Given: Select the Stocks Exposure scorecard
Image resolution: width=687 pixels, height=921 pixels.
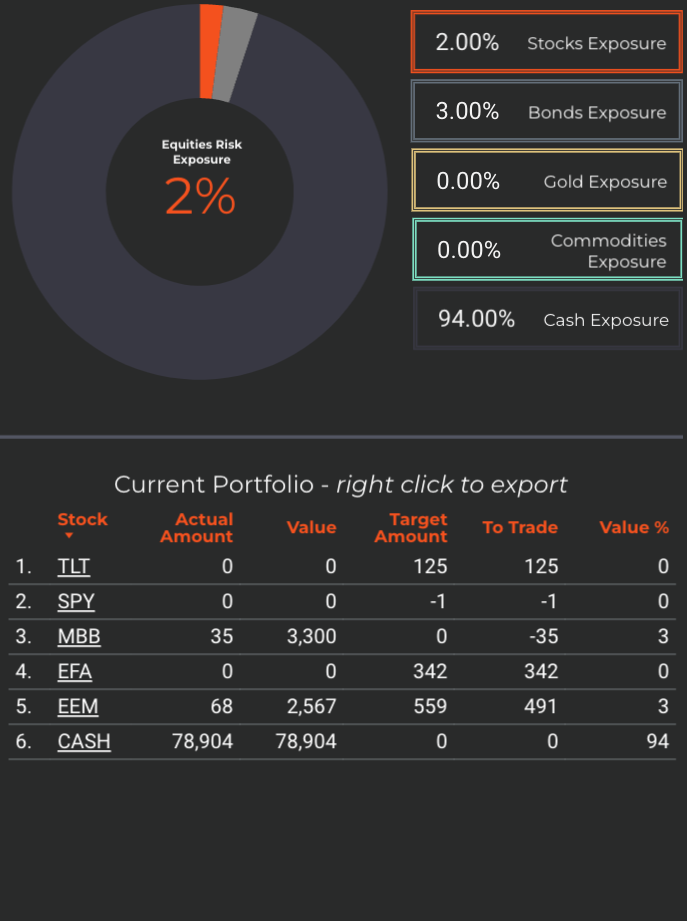Looking at the screenshot, I should [x=547, y=42].
